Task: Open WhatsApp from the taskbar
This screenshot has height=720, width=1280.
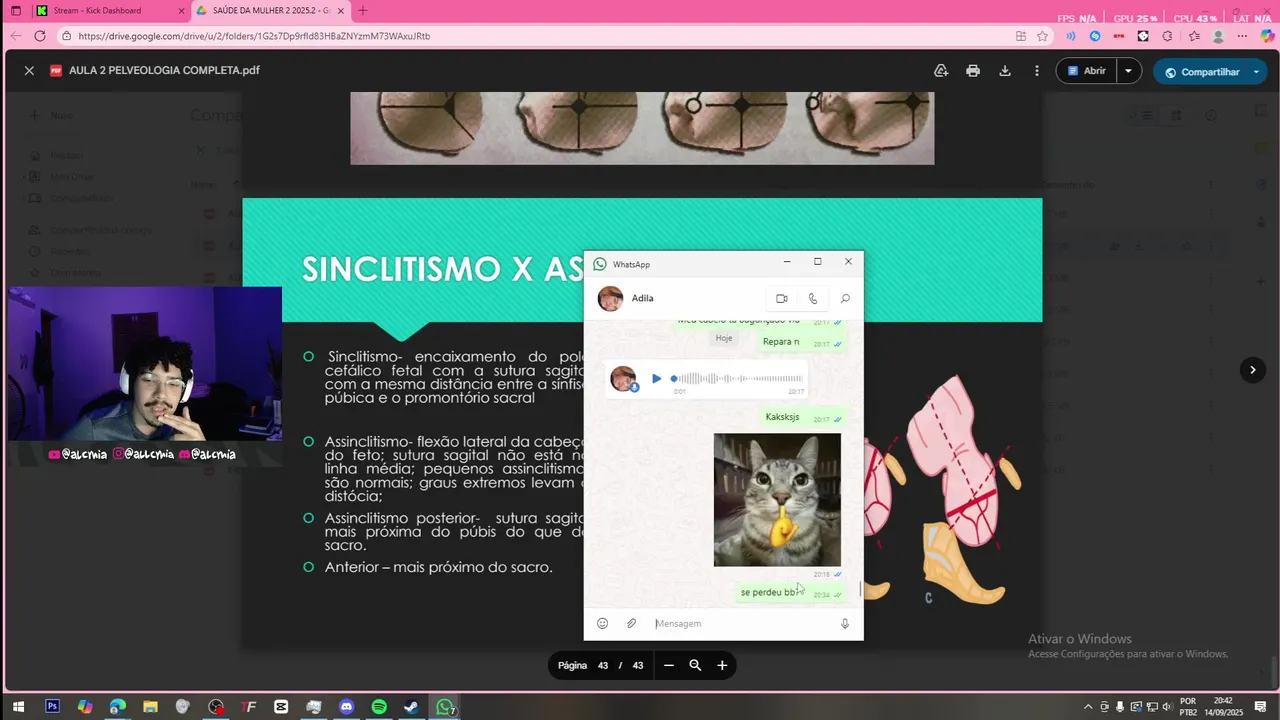Action: pyautogui.click(x=445, y=707)
